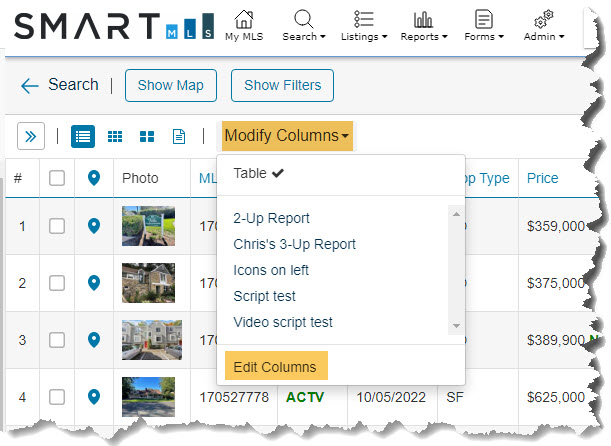This screenshot has width=611, height=446.
Task: Switch to large tile view icon
Action: [x=147, y=137]
